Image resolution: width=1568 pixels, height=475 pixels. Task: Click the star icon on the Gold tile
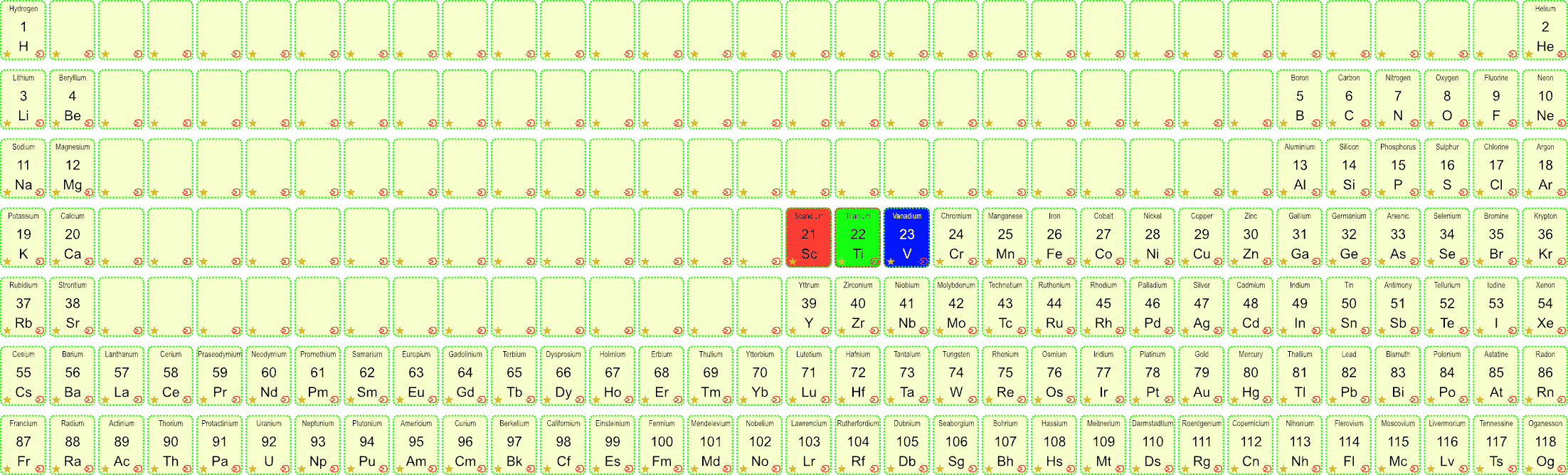[1185, 400]
